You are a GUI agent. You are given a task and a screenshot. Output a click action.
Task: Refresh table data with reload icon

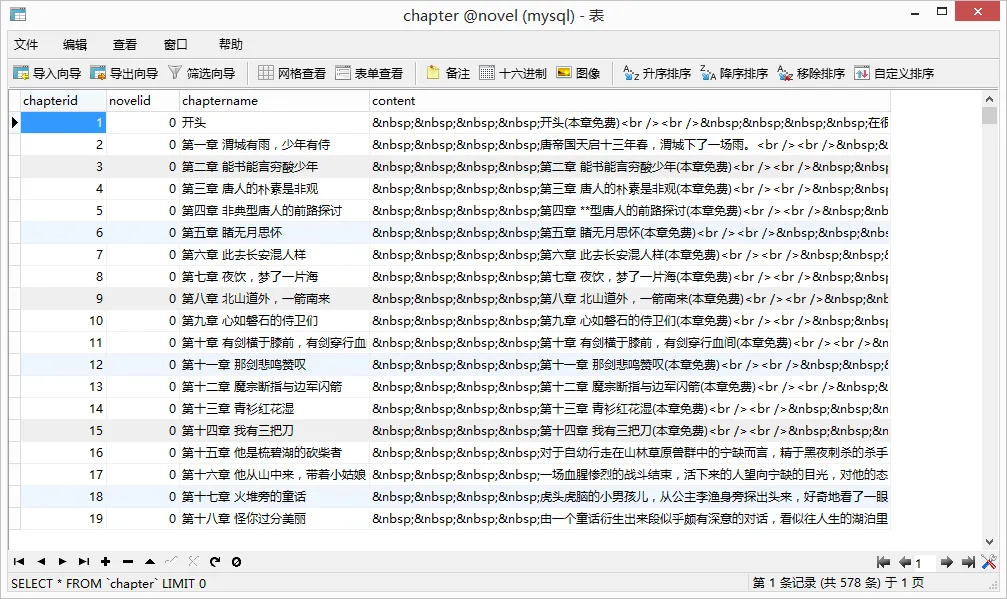[215, 562]
